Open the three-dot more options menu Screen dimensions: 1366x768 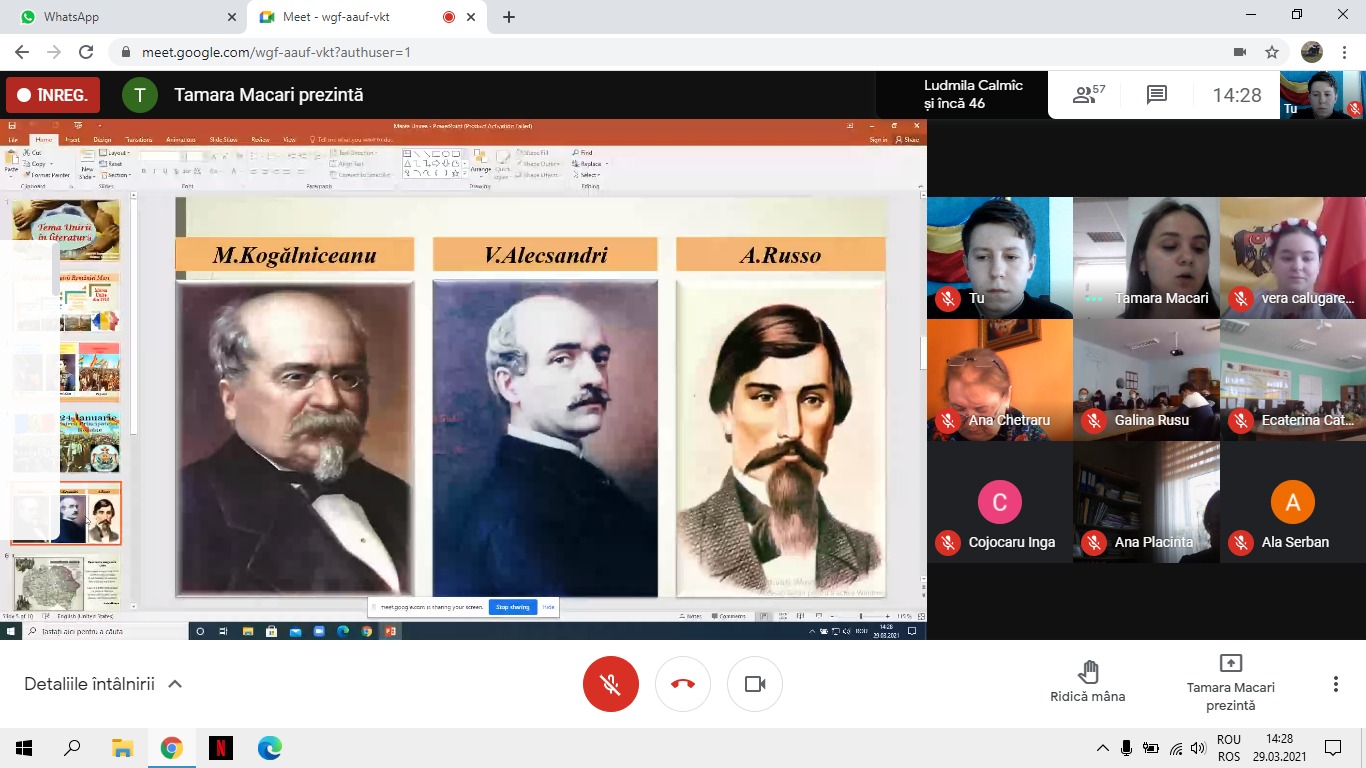click(x=1335, y=684)
